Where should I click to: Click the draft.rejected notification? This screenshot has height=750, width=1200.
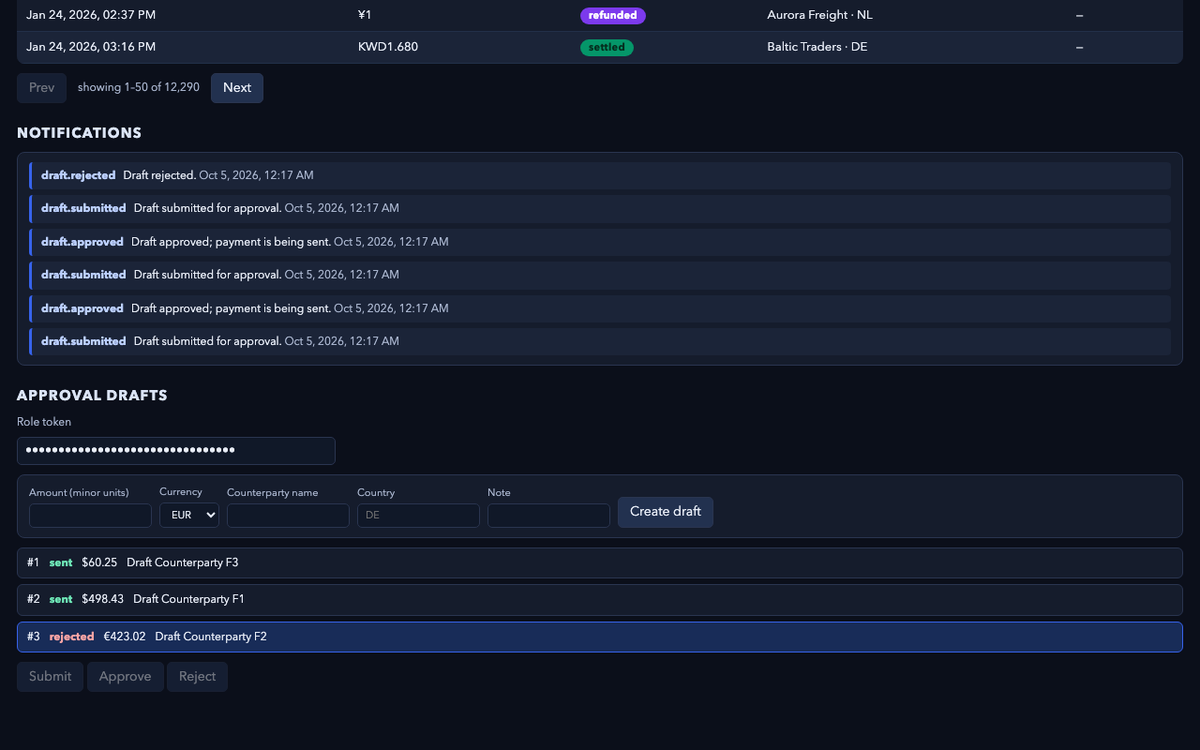600,175
